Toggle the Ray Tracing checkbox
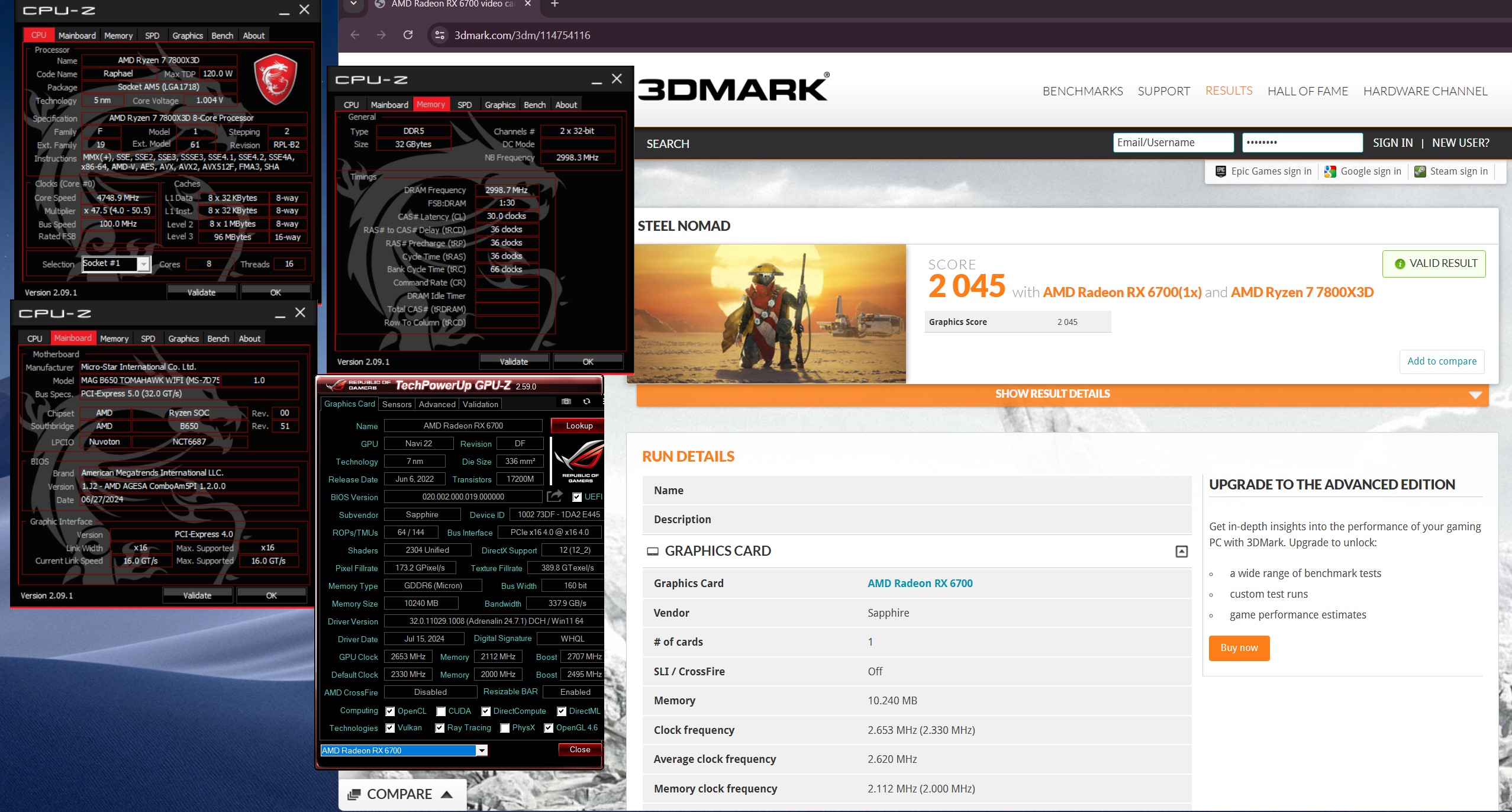 coord(440,728)
